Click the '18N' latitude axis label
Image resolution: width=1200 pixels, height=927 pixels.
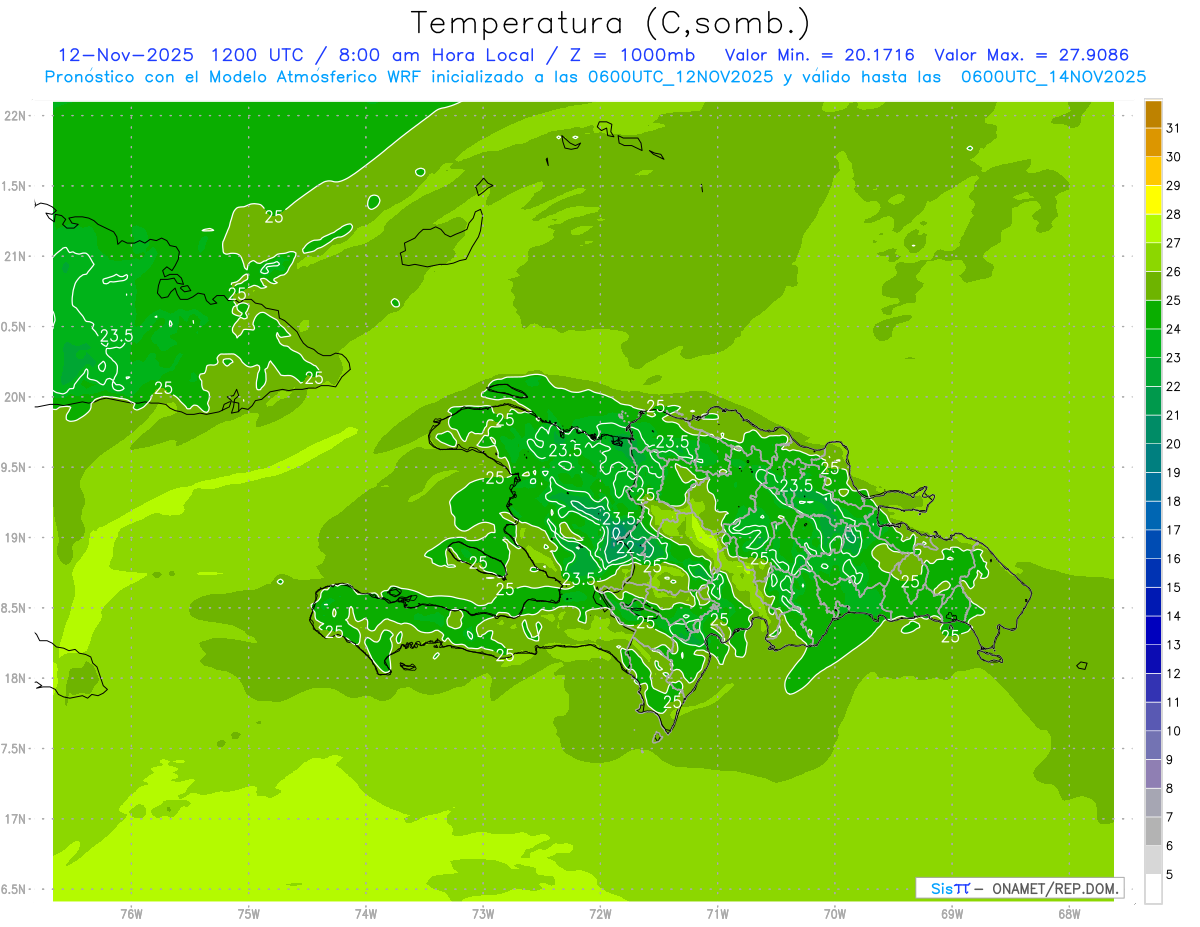click(x=15, y=678)
